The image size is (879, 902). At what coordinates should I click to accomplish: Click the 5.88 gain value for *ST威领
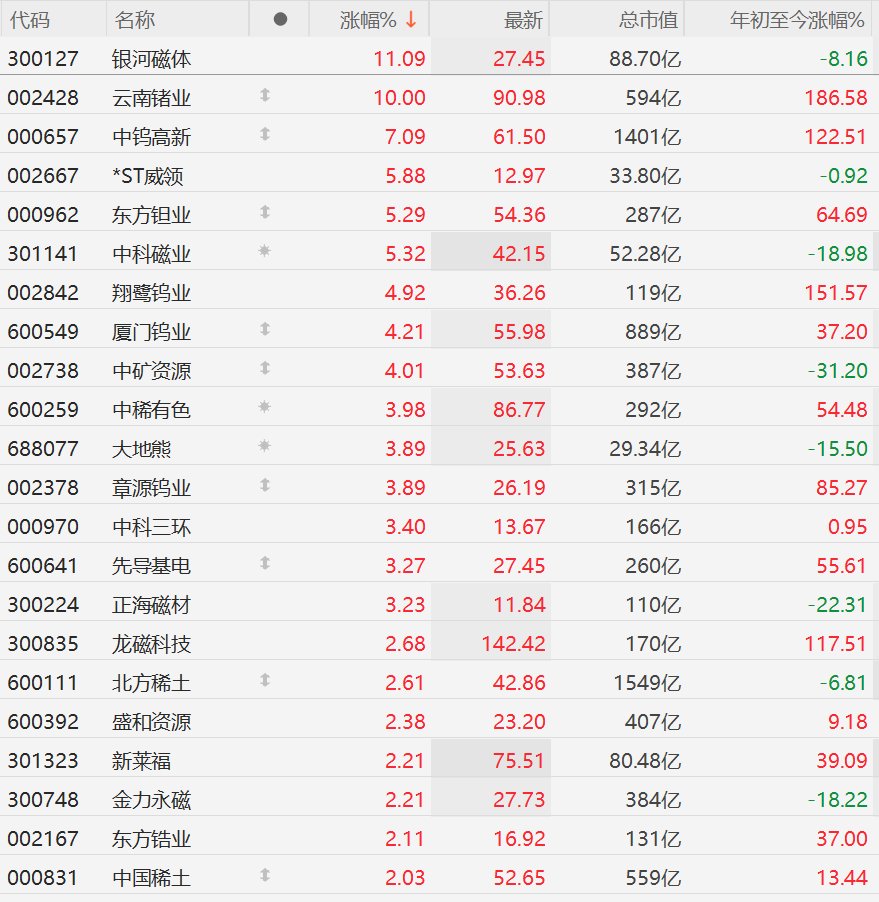coord(405,176)
